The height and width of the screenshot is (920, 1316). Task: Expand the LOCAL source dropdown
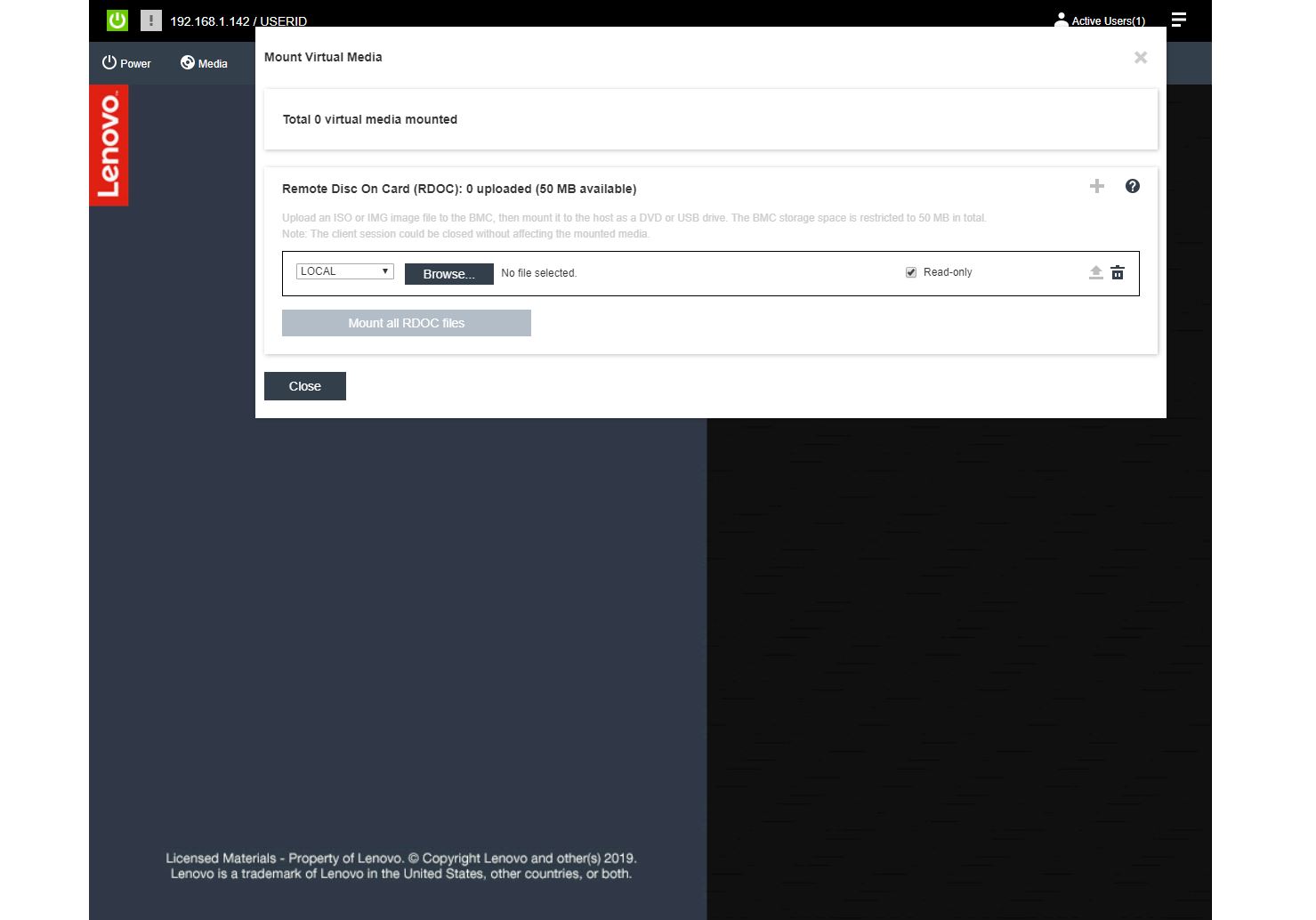(x=345, y=271)
